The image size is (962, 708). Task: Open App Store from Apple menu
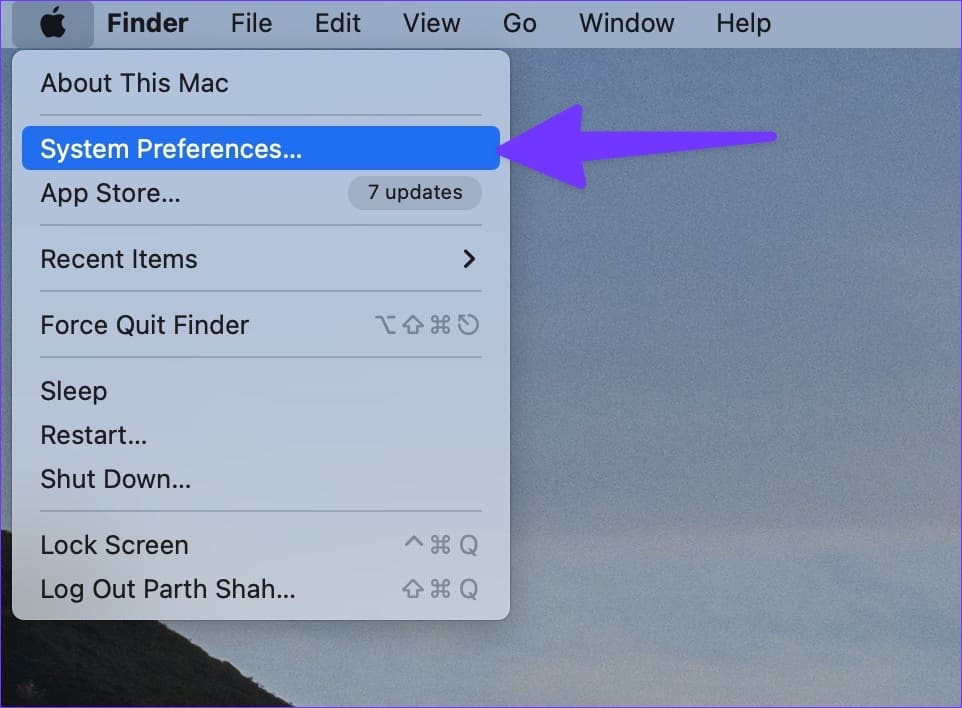(261, 193)
